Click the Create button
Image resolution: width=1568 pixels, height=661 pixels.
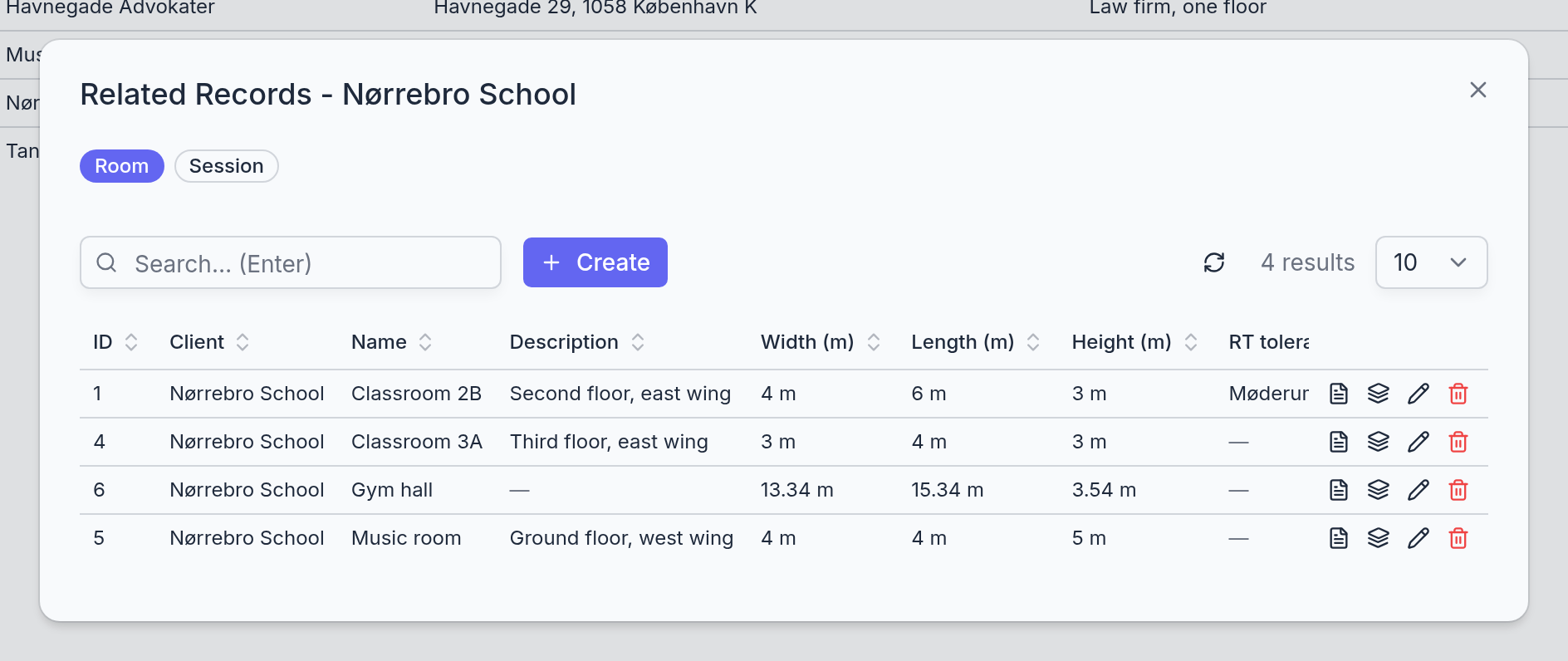pos(595,262)
